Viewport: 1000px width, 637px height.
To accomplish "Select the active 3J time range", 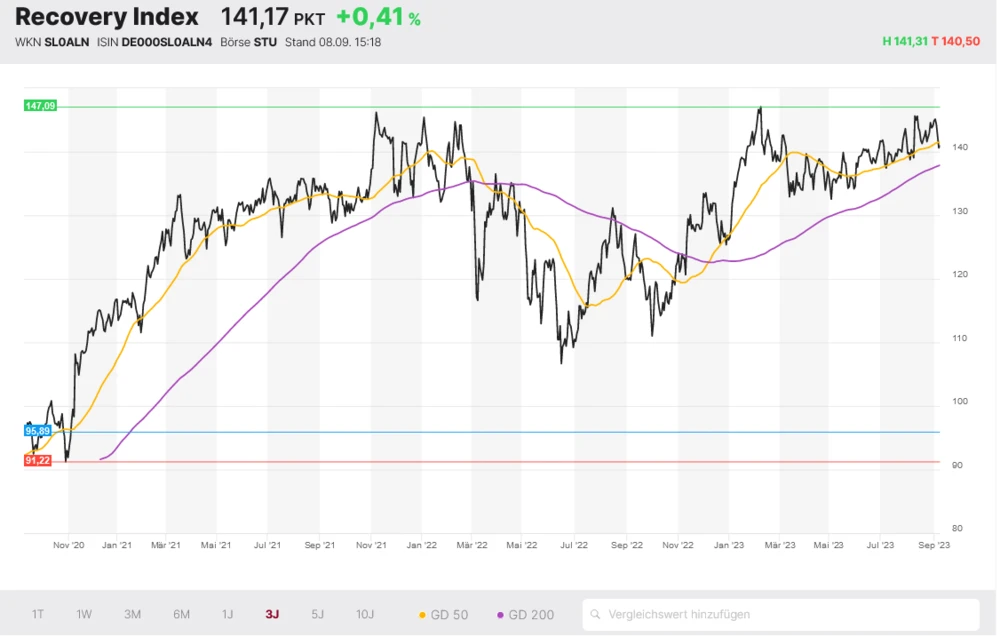I will [272, 614].
